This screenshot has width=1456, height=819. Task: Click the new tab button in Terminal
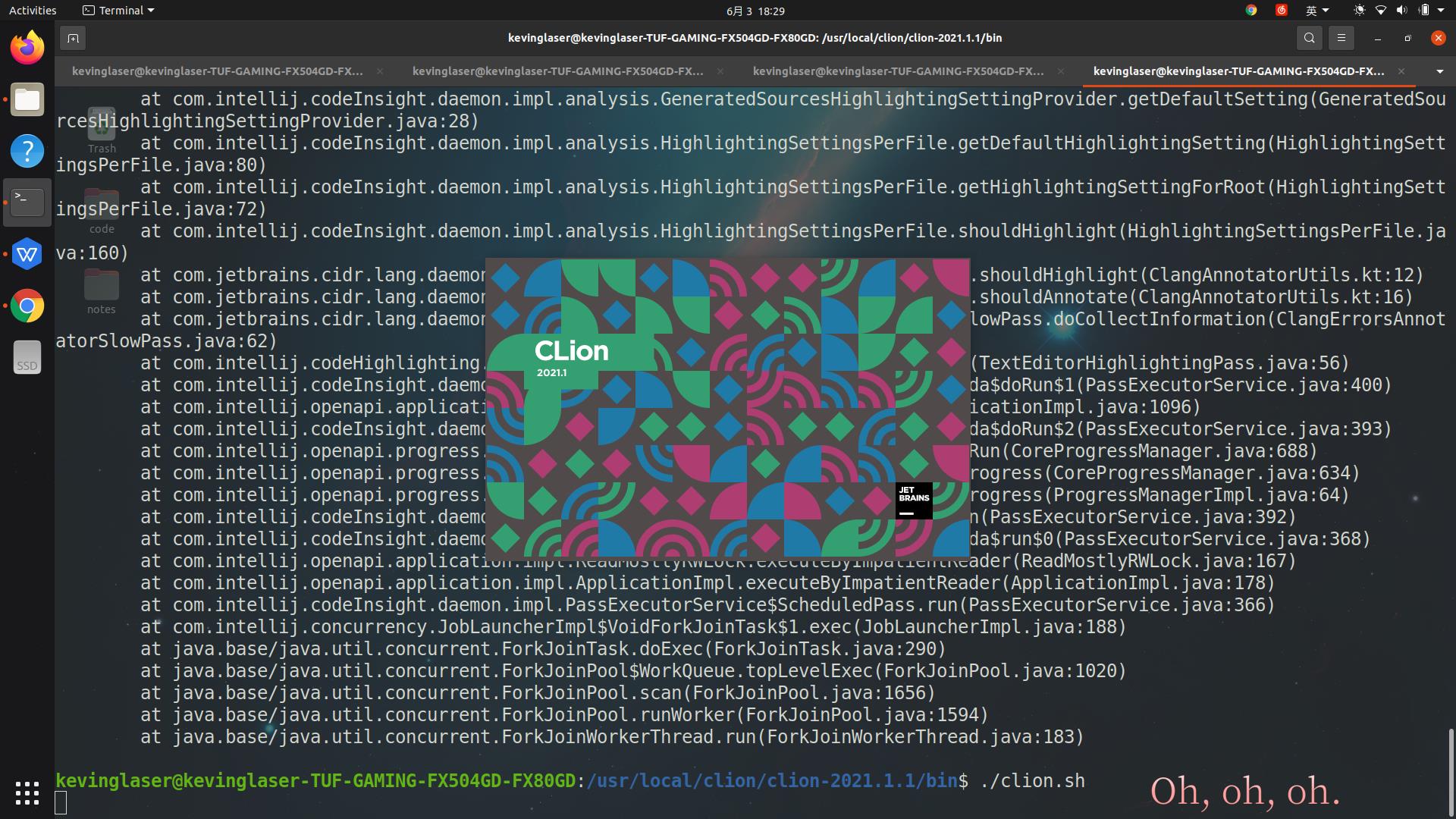(73, 38)
